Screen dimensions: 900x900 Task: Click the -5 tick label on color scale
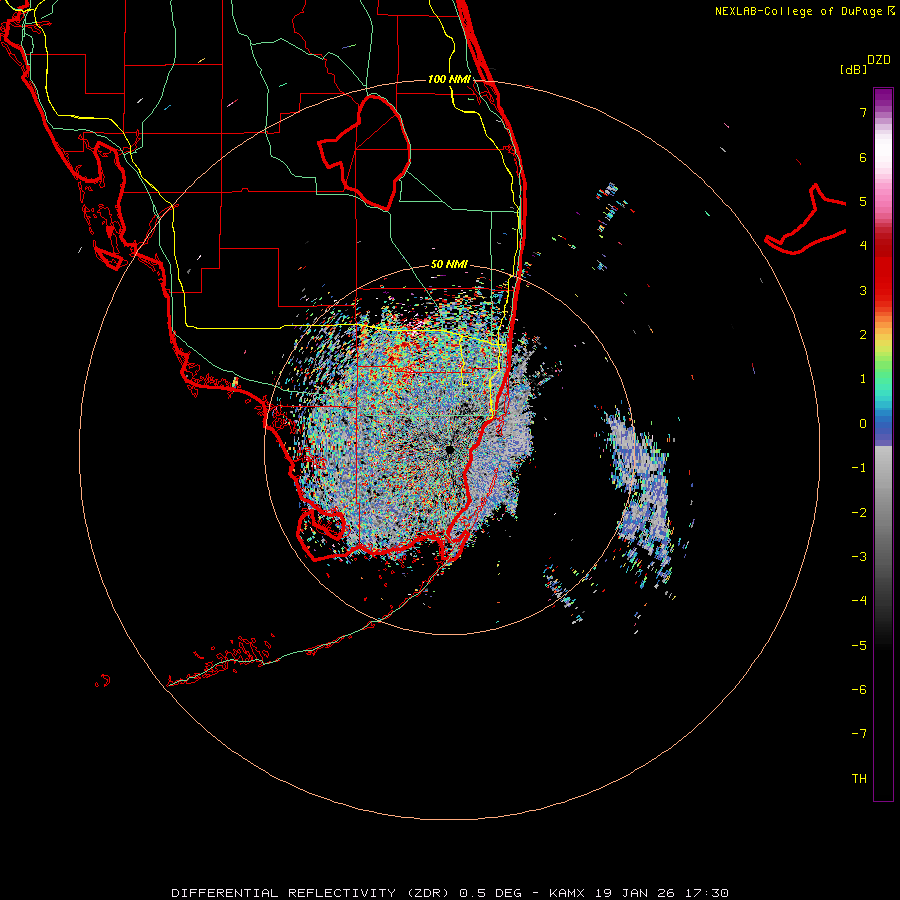tap(859, 646)
